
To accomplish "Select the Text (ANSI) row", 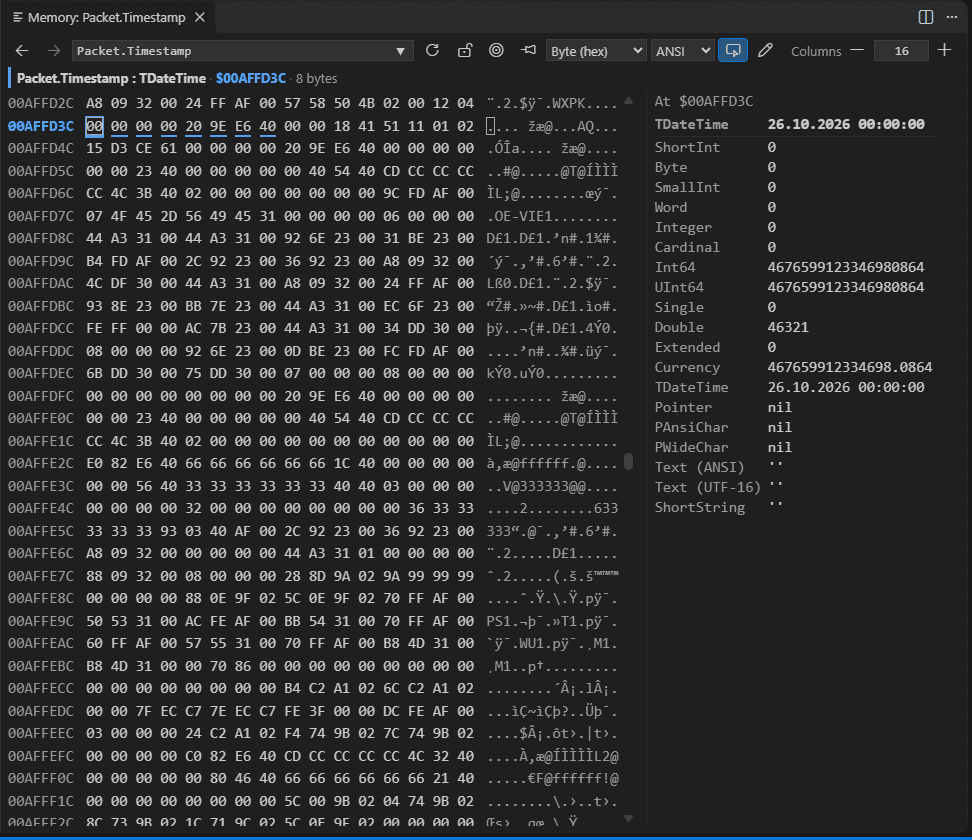I will [796, 467].
